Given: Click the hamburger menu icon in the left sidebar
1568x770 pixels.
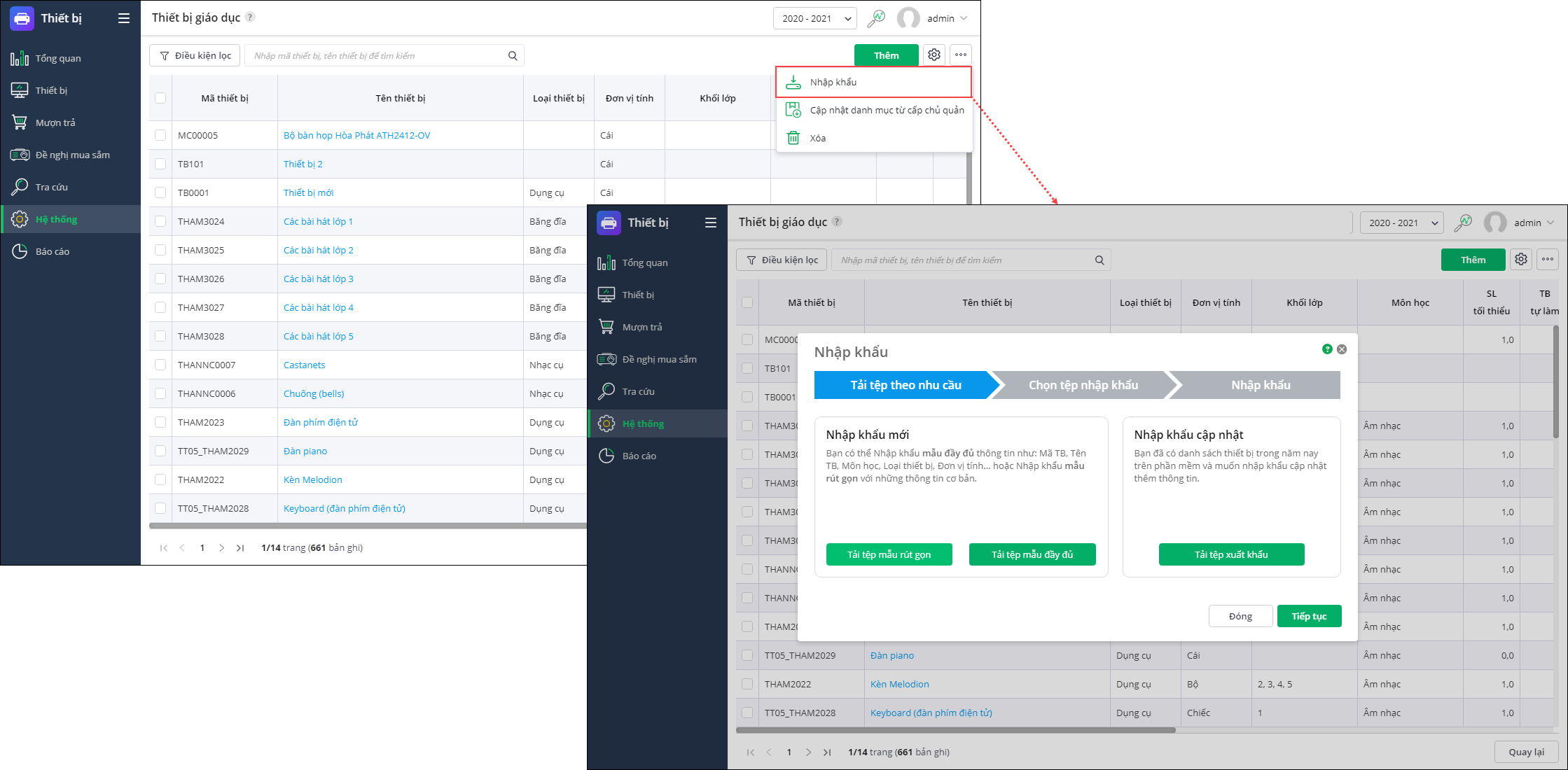Looking at the screenshot, I should point(124,18).
